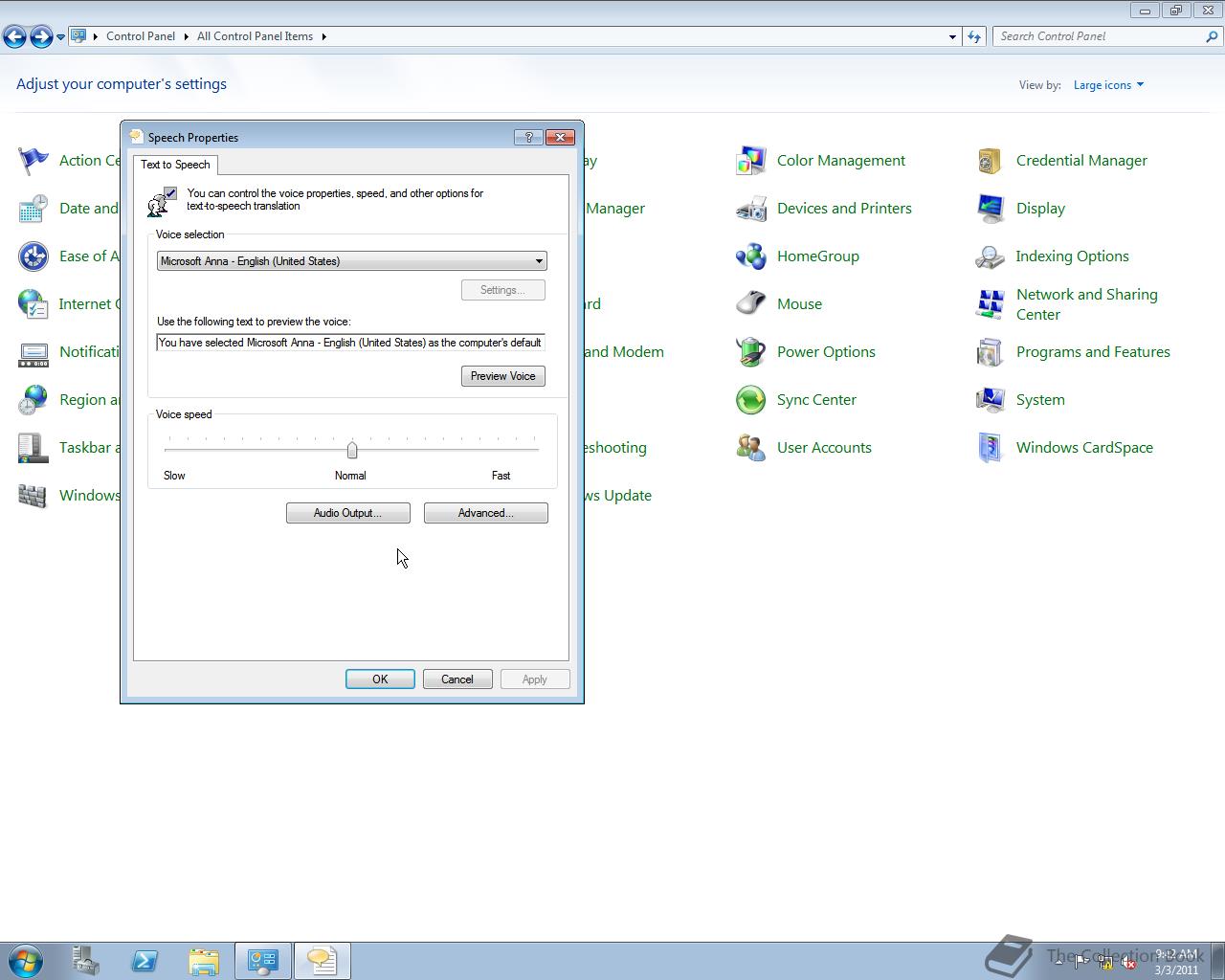Open the User Accounts icon
Screen dimensions: 1225x980
coord(751,448)
